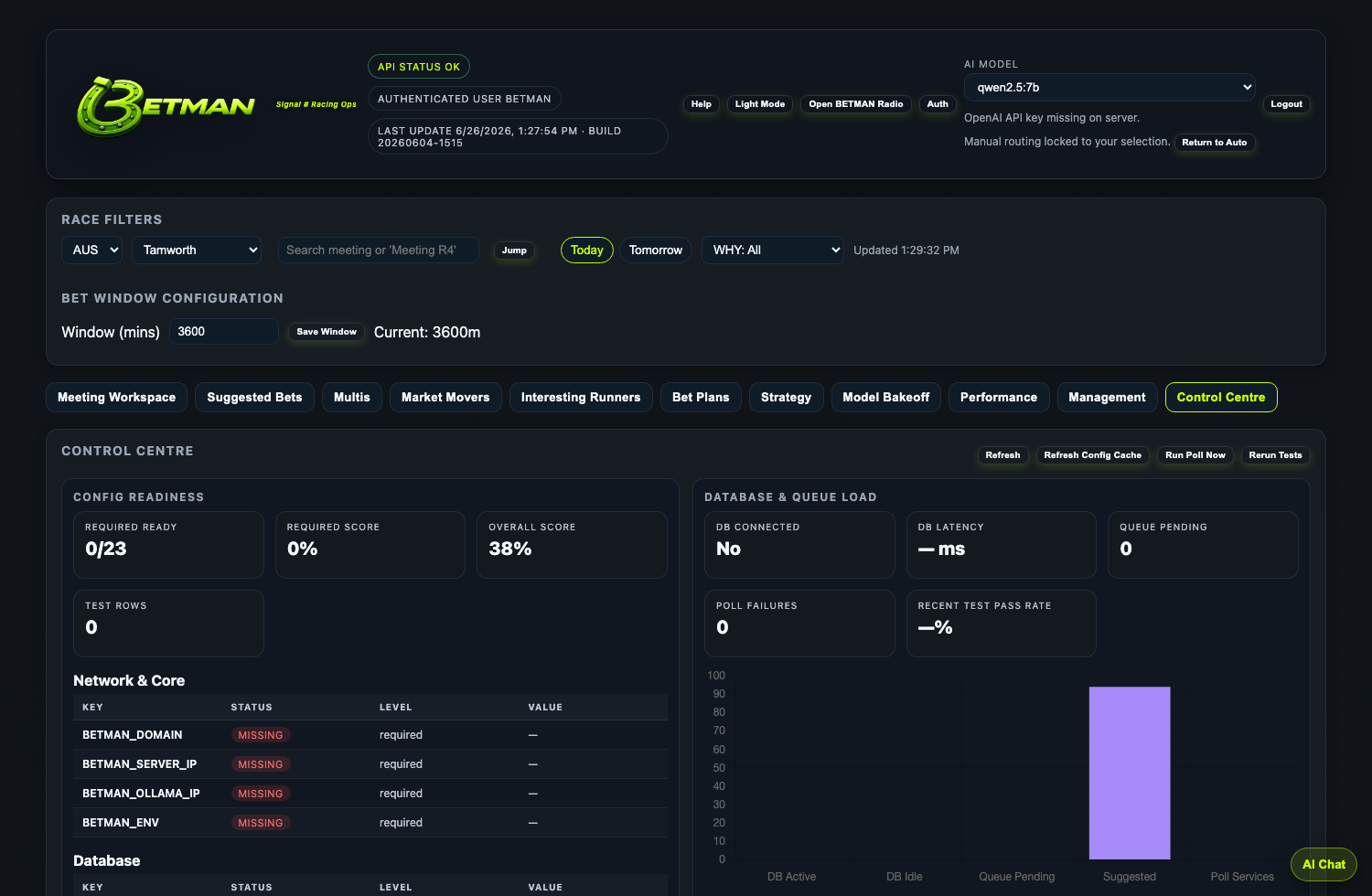1372x896 pixels.
Task: Open the Model Bakeoff tab
Action: (886, 397)
